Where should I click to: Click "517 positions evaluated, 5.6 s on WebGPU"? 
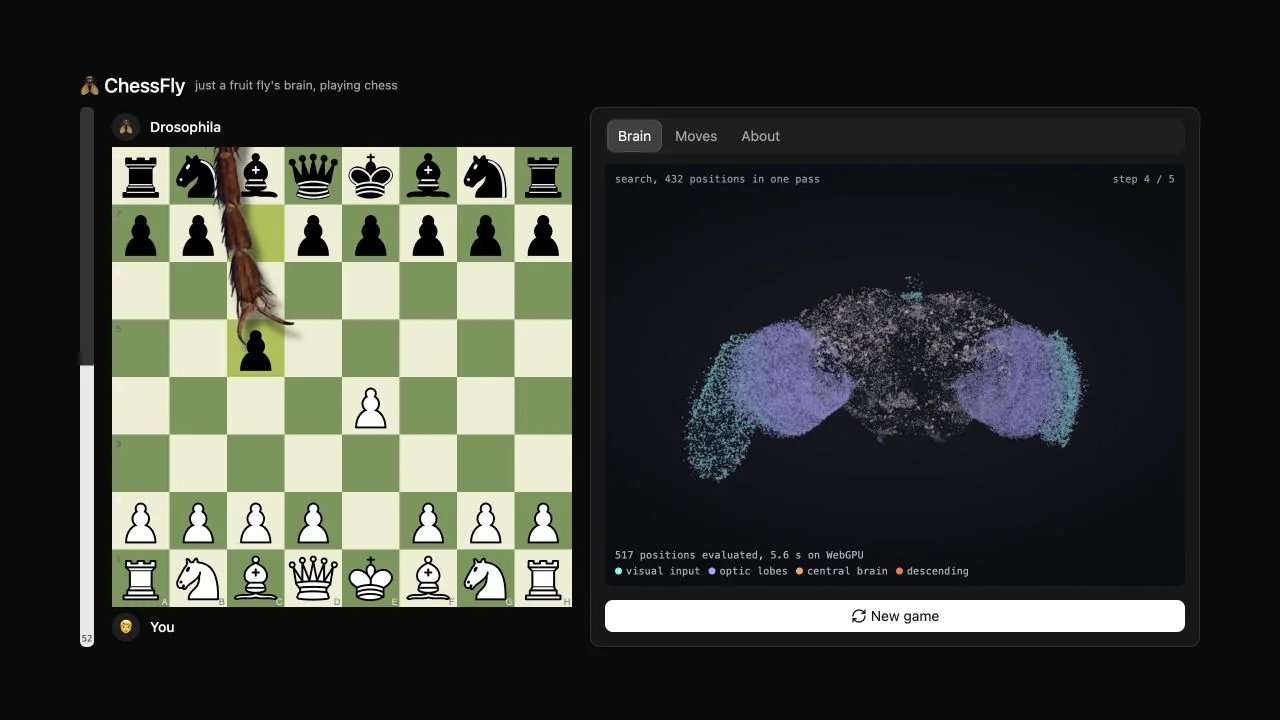coord(739,555)
